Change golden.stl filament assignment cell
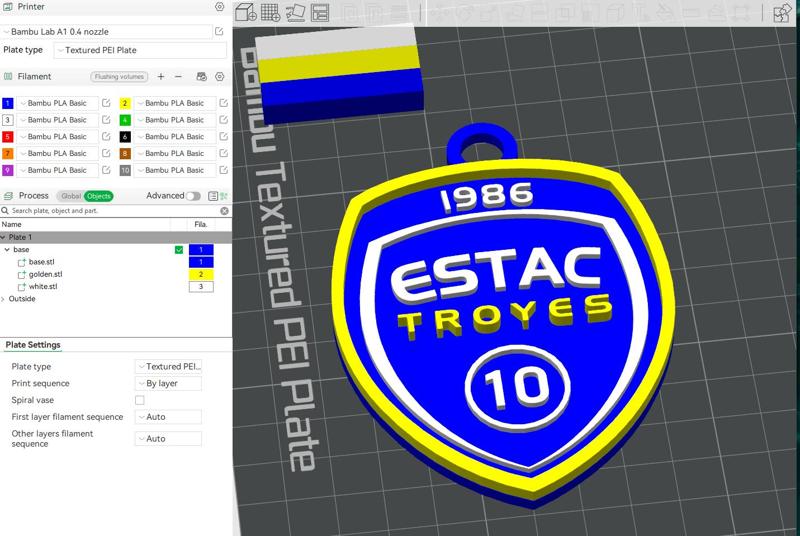800x536 pixels. tap(201, 274)
